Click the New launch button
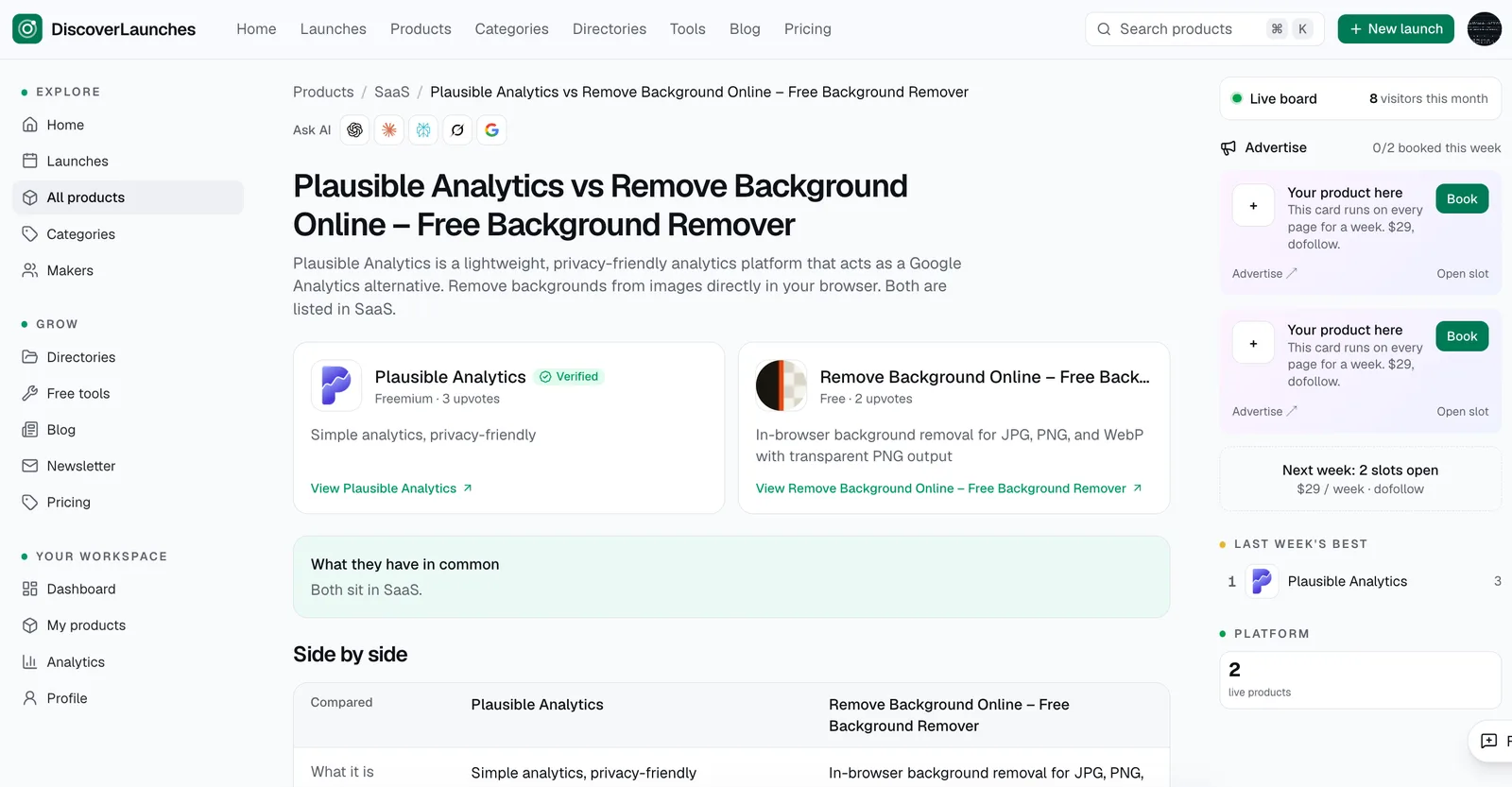This screenshot has height=787, width=1512. [x=1396, y=29]
